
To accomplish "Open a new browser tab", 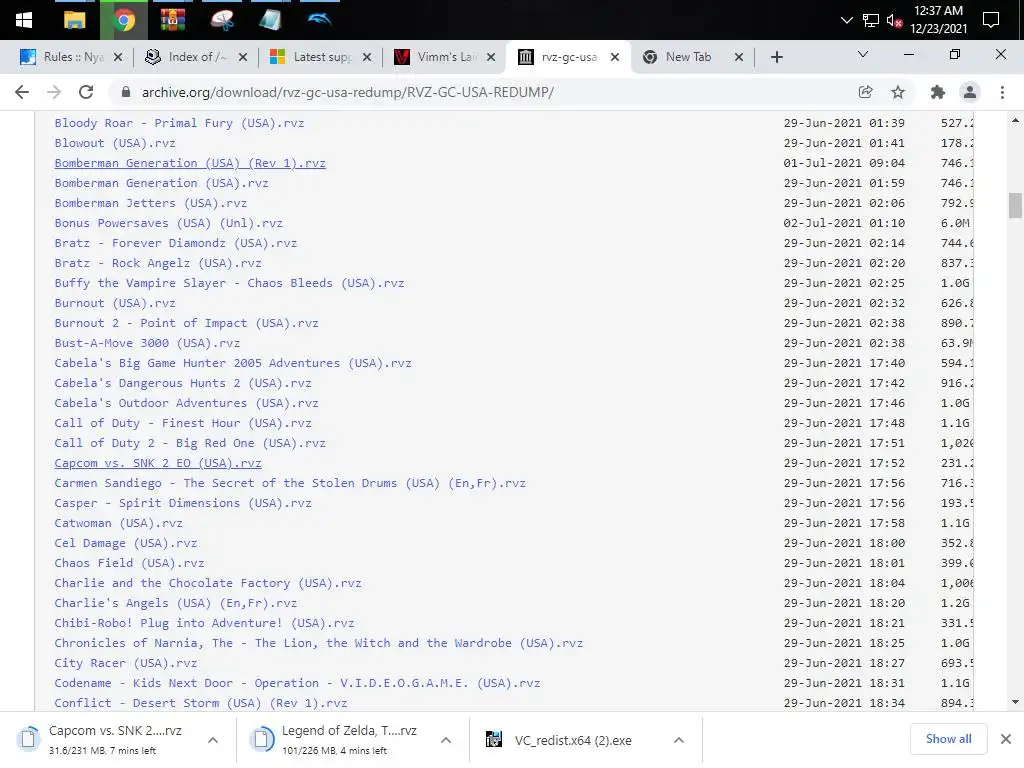I will pyautogui.click(x=776, y=57).
